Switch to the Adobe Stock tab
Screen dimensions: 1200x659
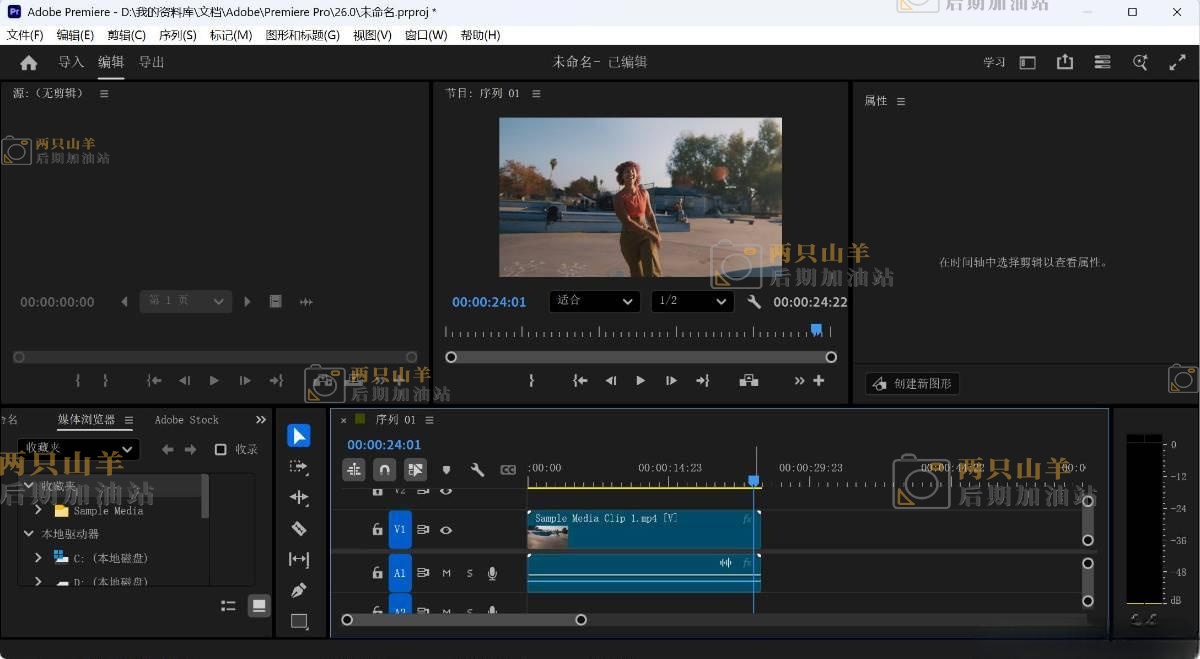click(186, 420)
